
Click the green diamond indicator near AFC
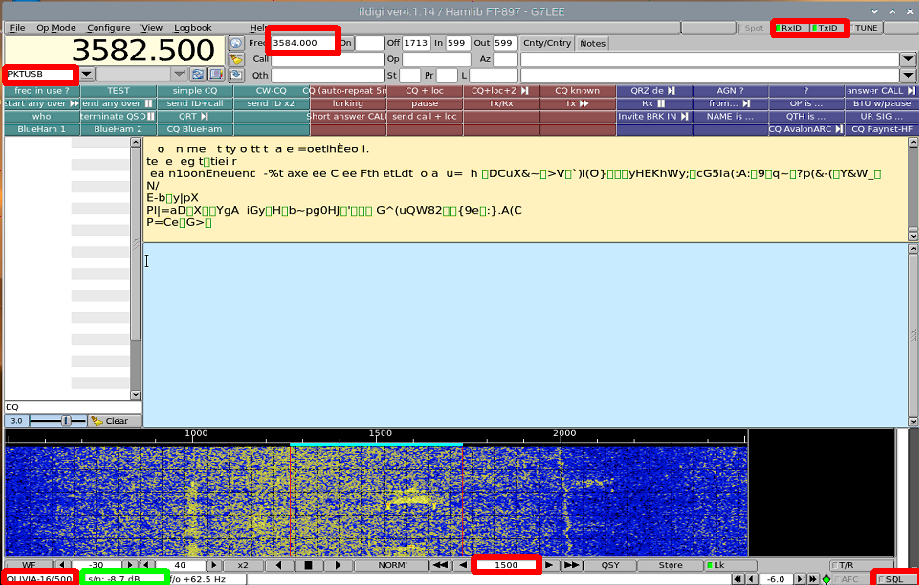coord(826,579)
